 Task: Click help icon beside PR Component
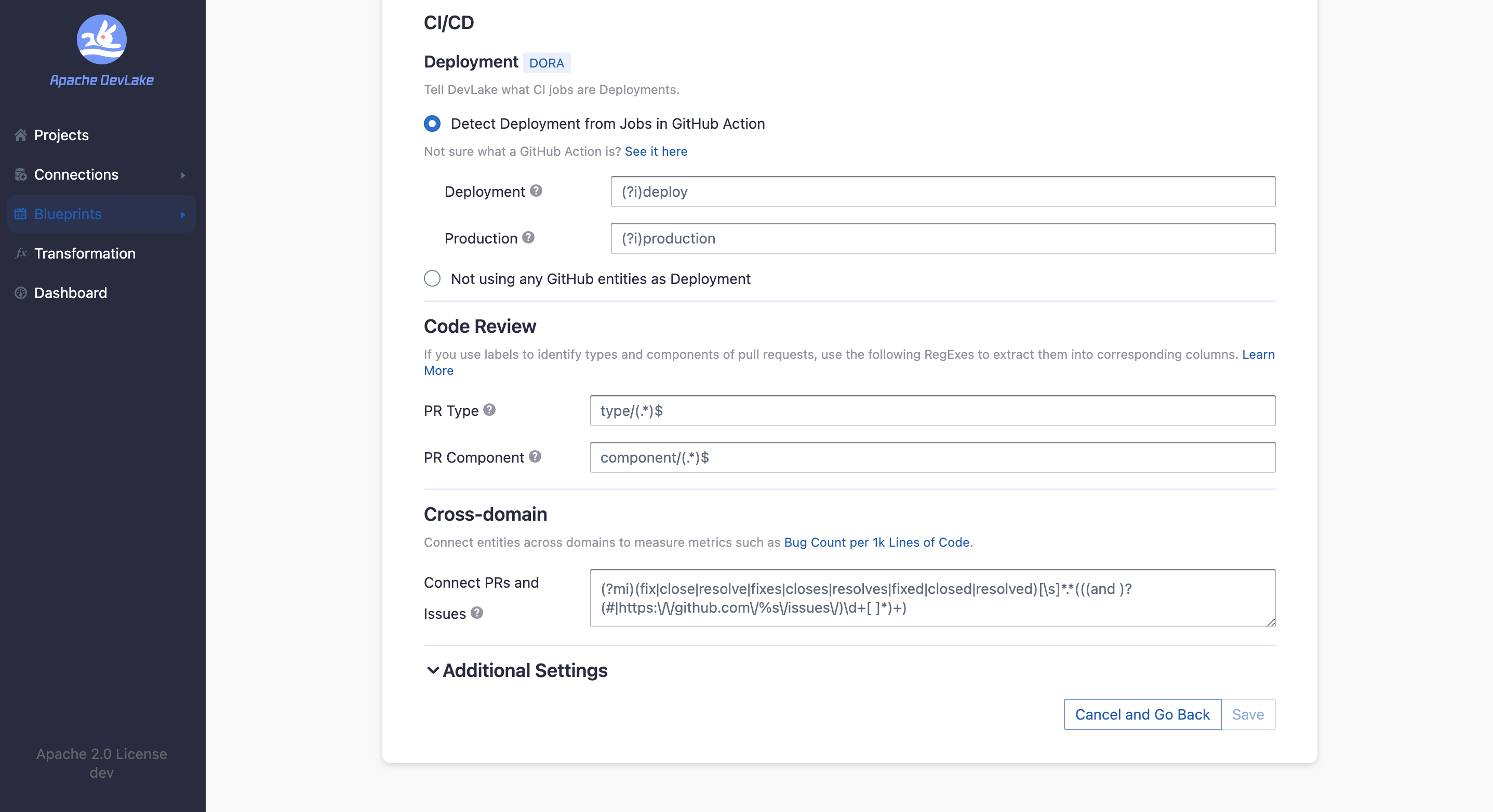[535, 456]
